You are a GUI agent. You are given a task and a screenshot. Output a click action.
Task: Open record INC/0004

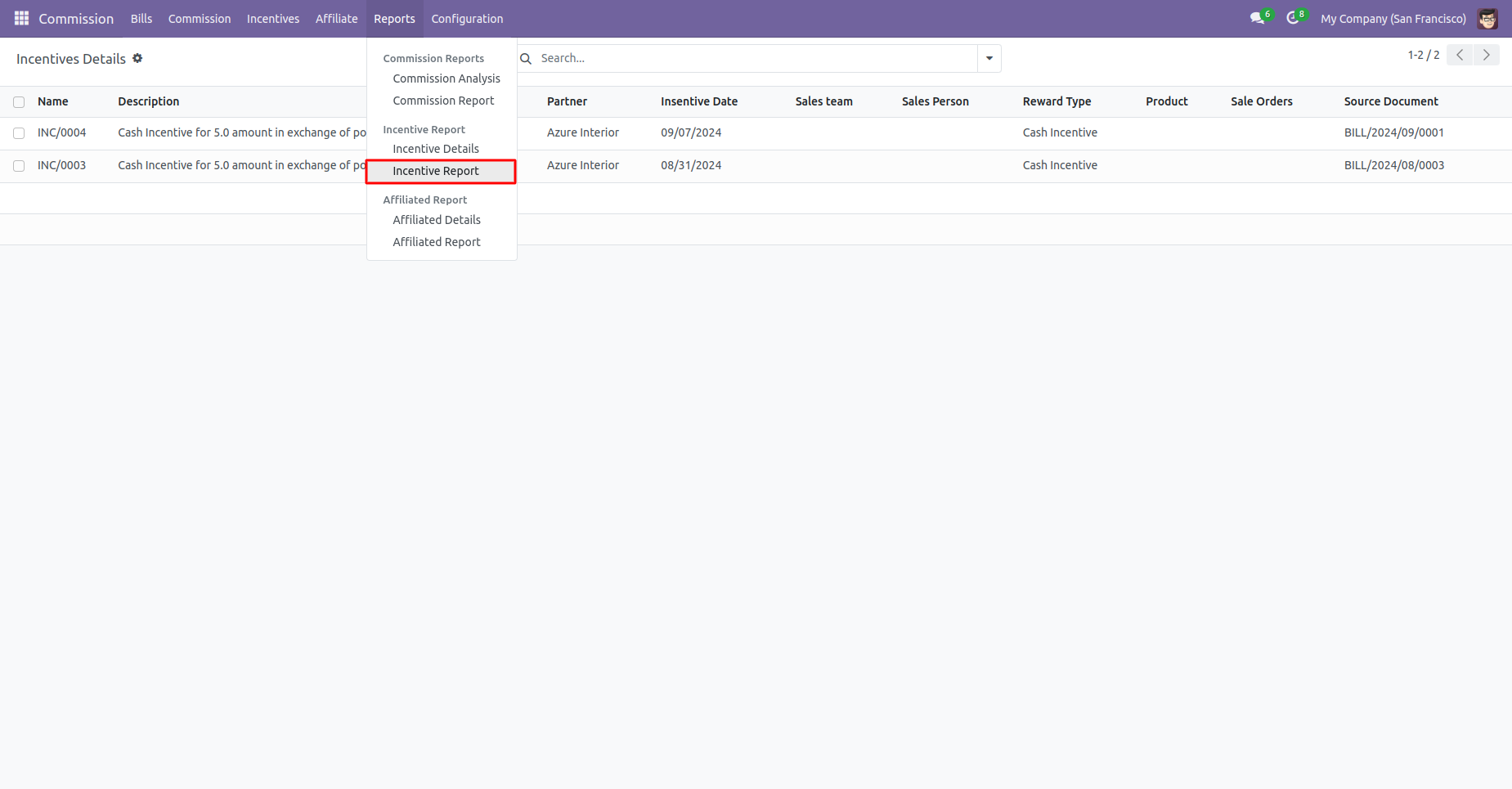[x=61, y=132]
